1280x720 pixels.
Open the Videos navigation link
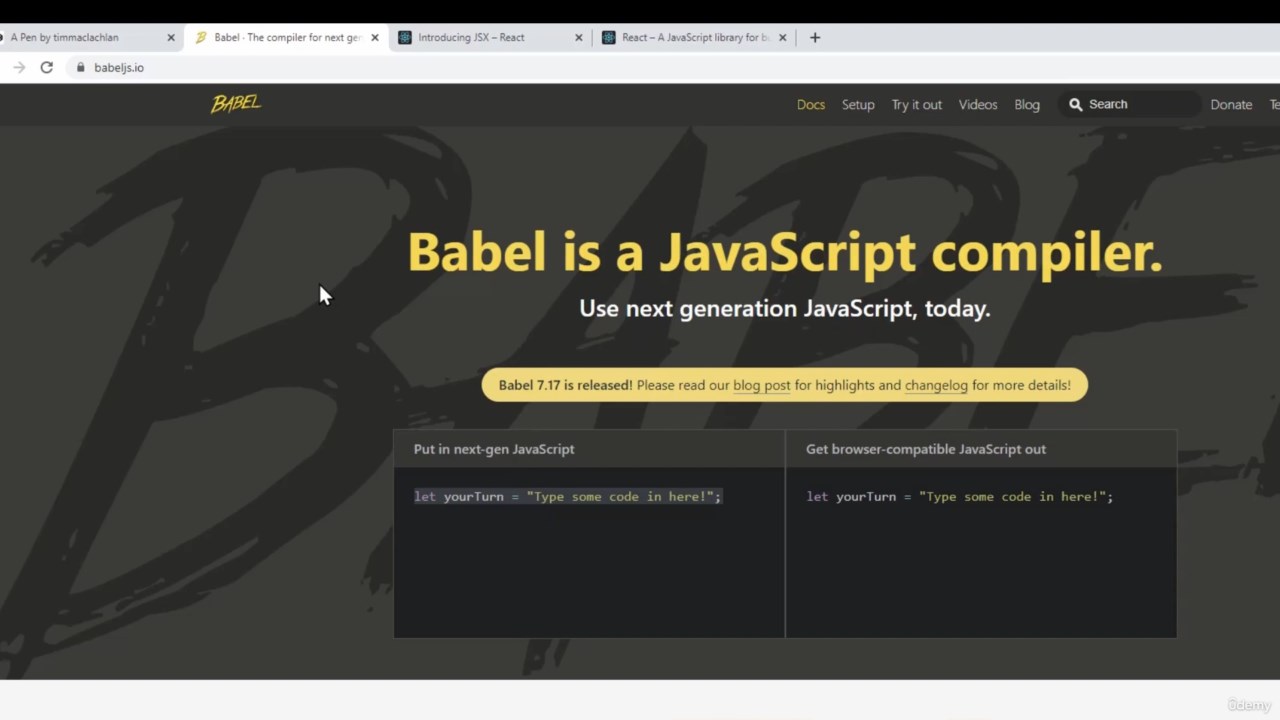click(978, 104)
